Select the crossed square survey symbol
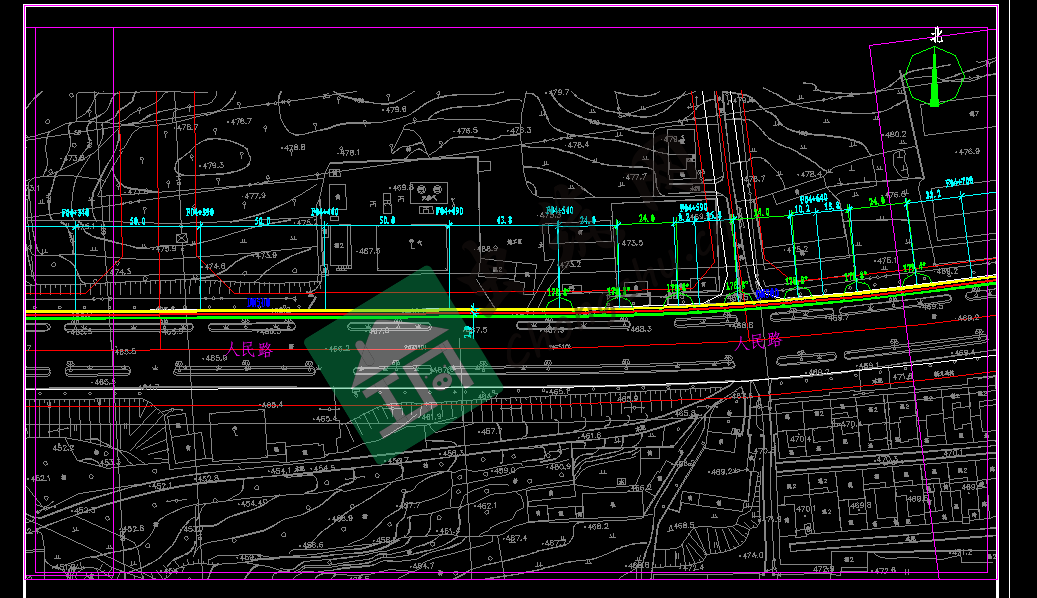This screenshot has height=598, width=1037. click(182, 238)
